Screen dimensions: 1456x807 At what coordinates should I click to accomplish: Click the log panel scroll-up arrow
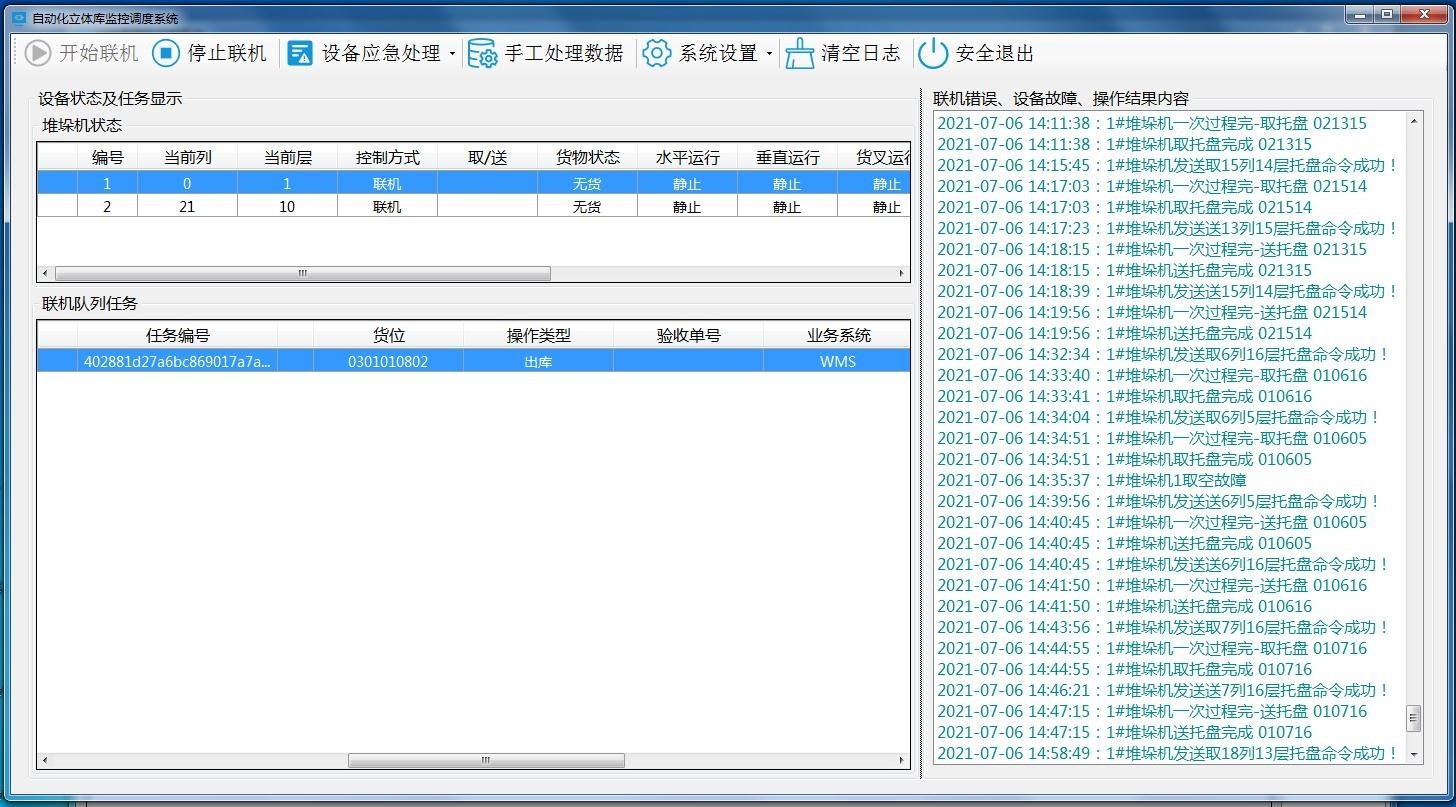tap(1414, 122)
